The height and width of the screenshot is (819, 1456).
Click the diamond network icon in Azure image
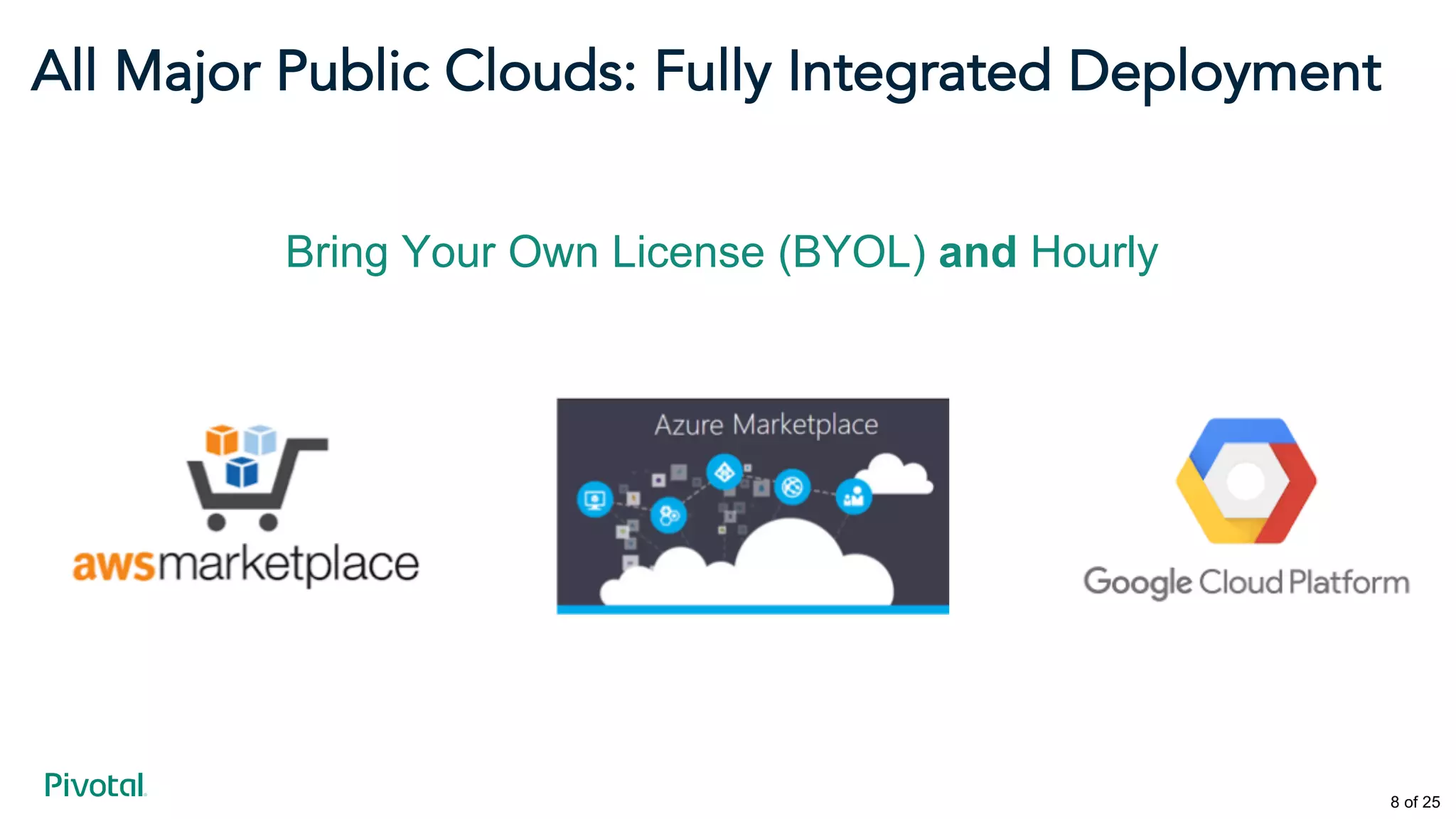(724, 472)
